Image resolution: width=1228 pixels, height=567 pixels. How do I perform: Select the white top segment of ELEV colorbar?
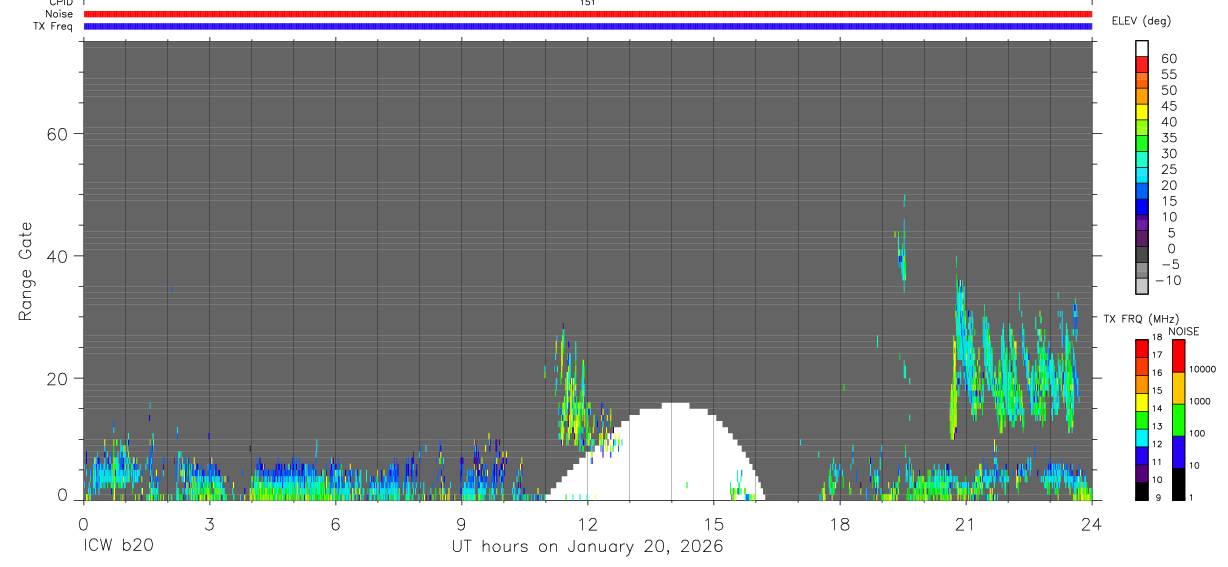pyautogui.click(x=1142, y=47)
